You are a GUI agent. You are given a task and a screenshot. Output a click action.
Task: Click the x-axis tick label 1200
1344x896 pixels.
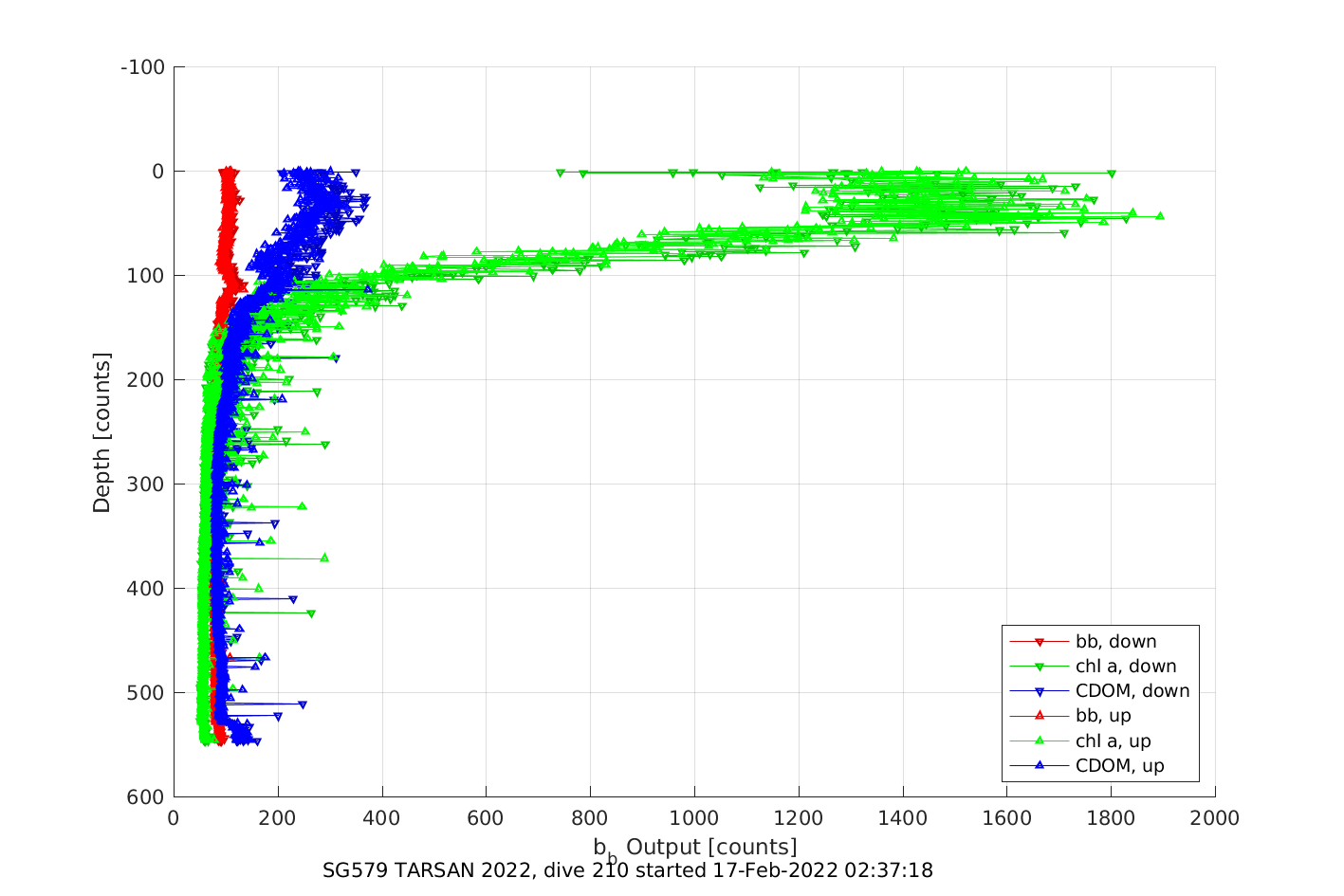pyautogui.click(x=799, y=818)
